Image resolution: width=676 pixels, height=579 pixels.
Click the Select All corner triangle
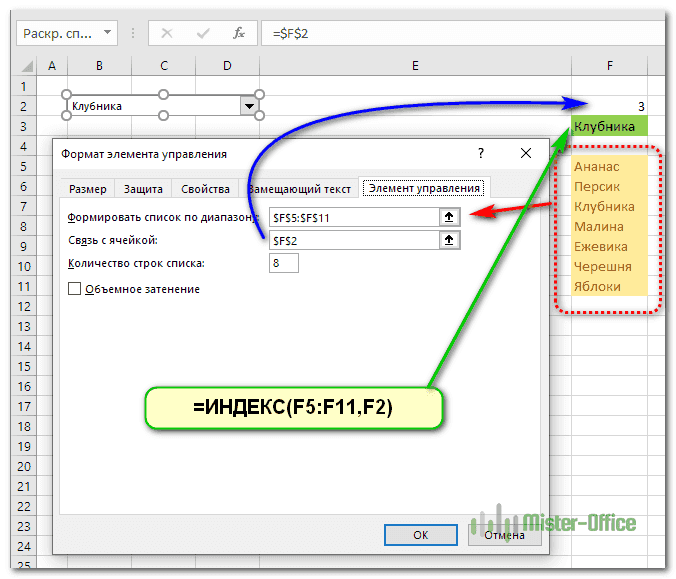pyautogui.click(x=27, y=66)
